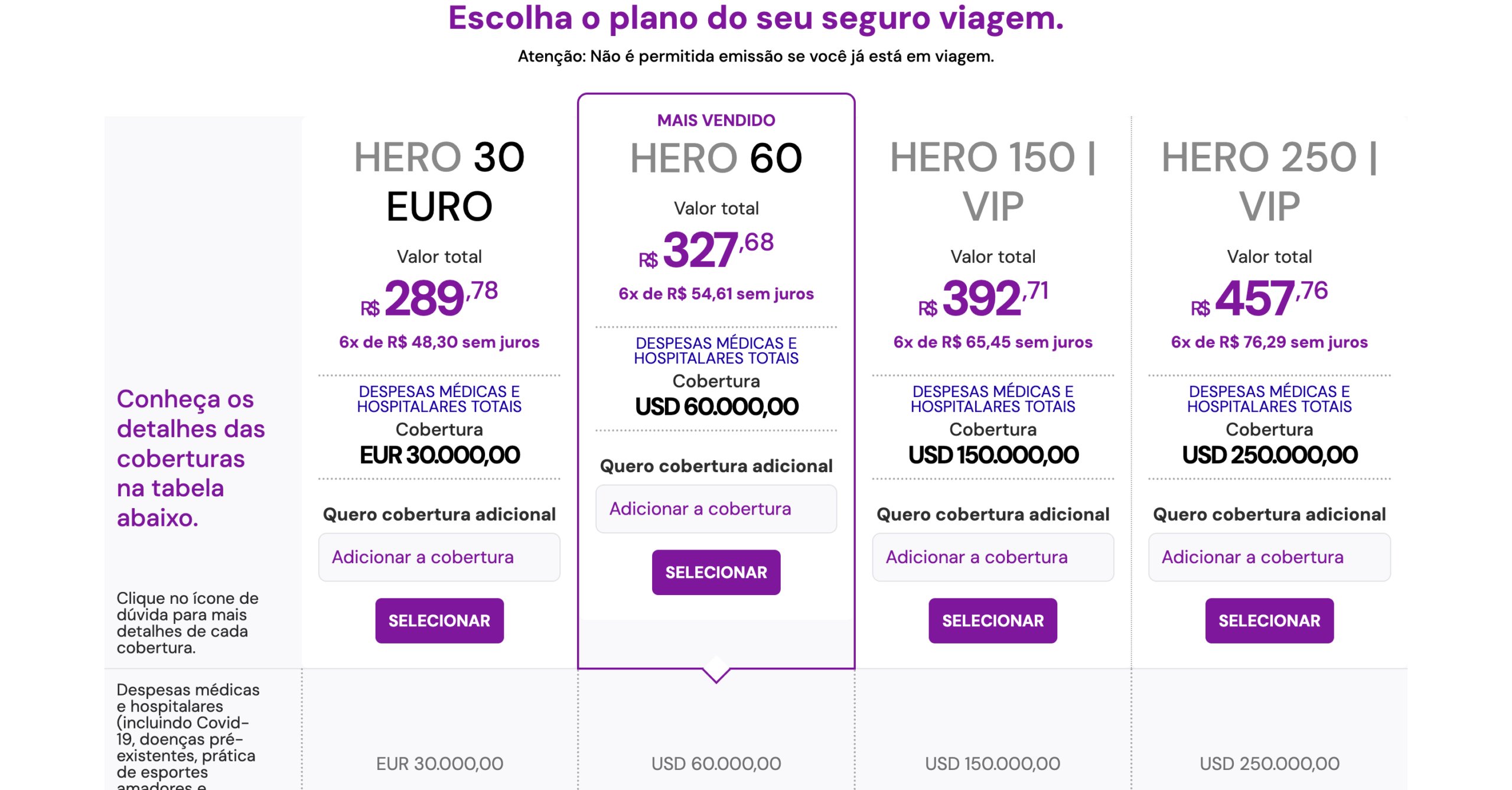Viewport: 1512px width, 790px height.
Task: Click the HERO 250 | VIP plan title
Action: coord(1269,181)
